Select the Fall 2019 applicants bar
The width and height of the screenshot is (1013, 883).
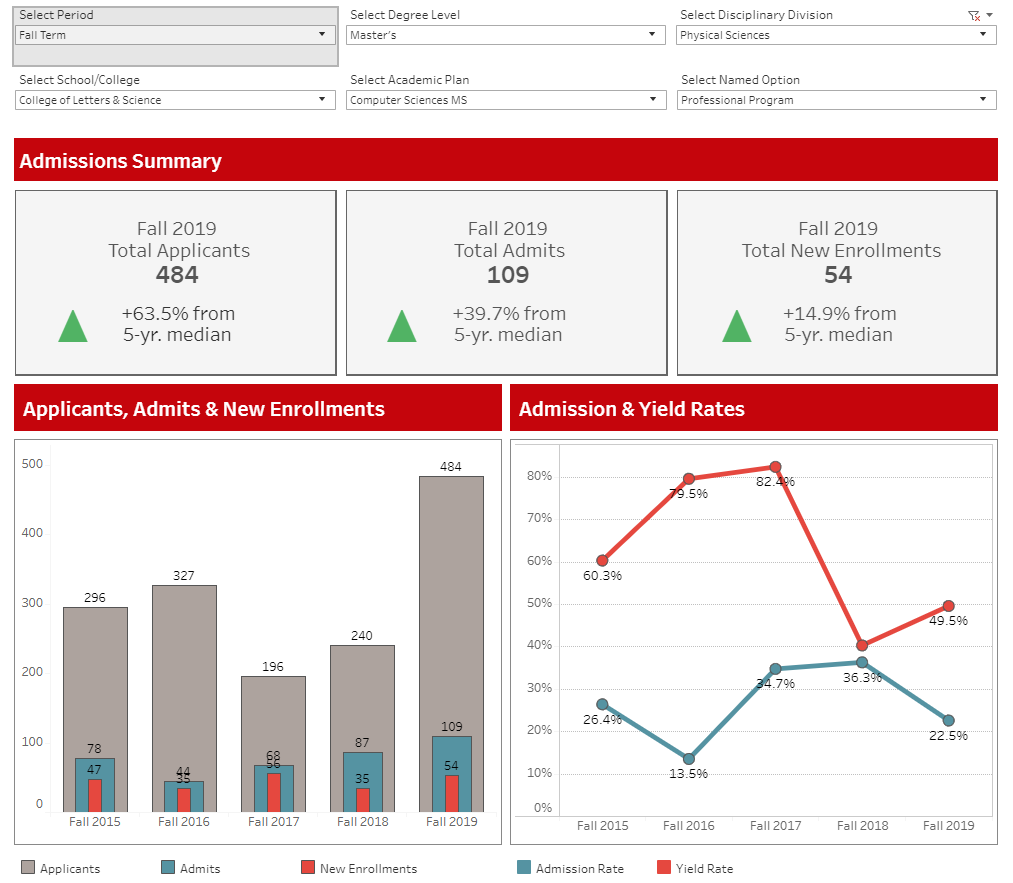[x=451, y=600]
